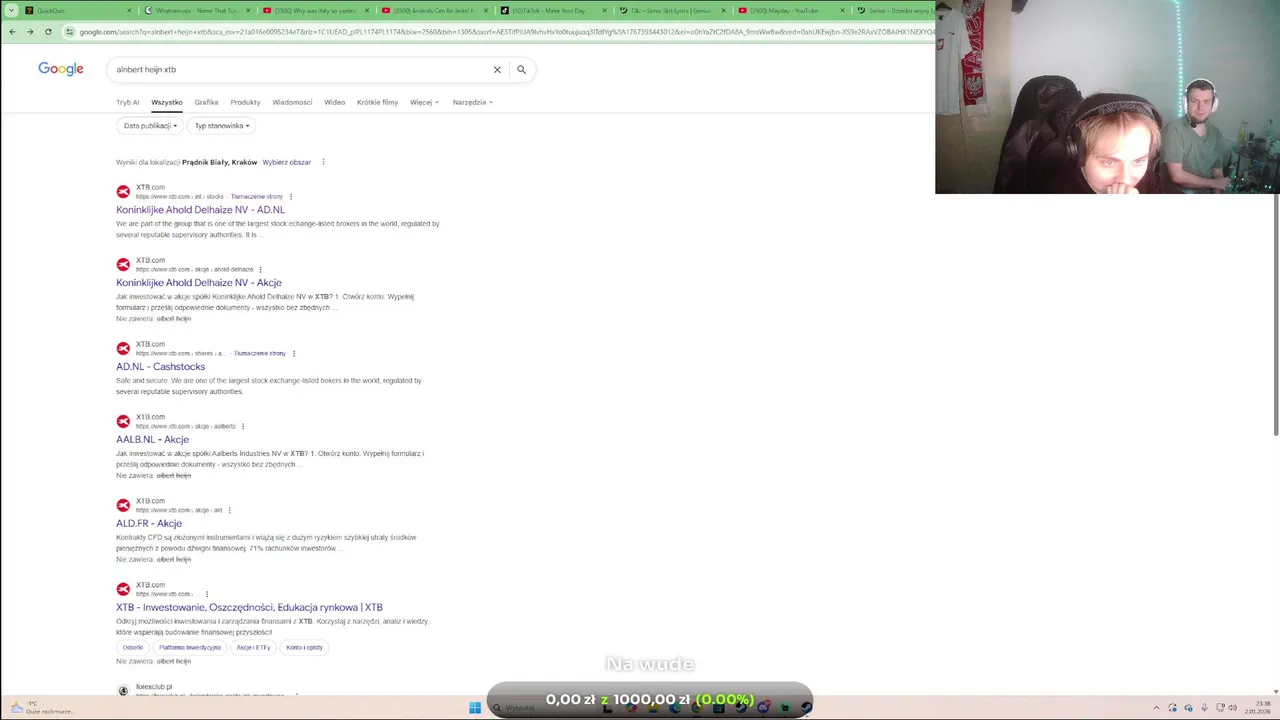Switch to Wiadomości tab

pos(292,102)
